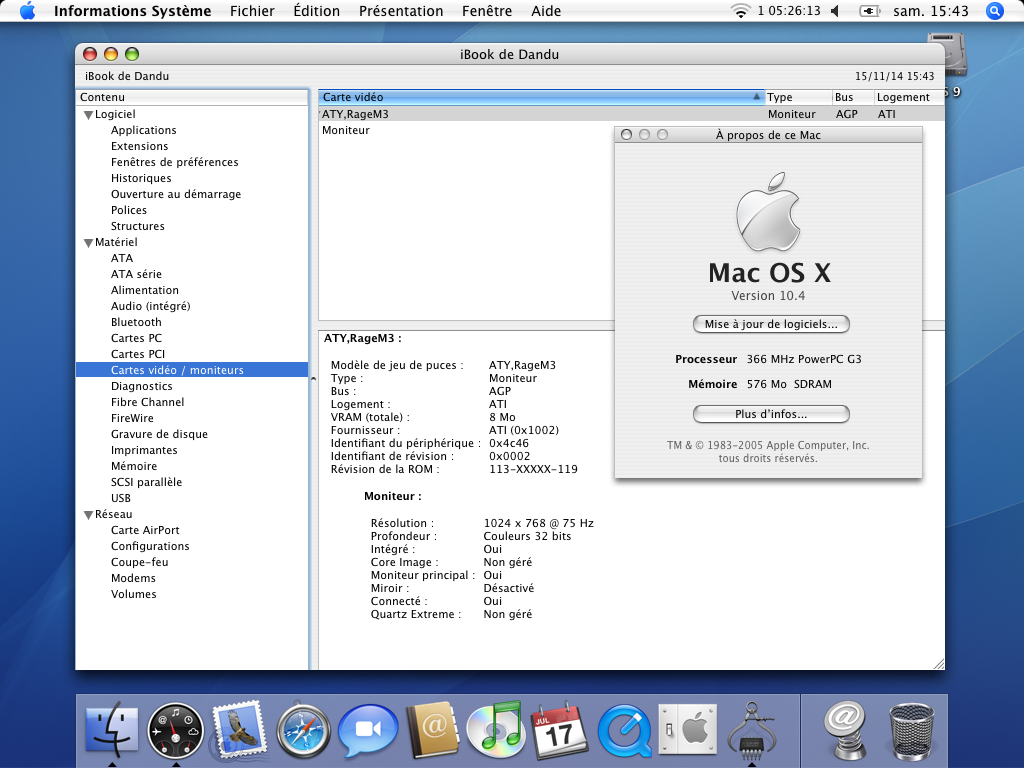This screenshot has height=768, width=1024.
Task: Click System Profiler chip icon in Dock
Action: (752, 729)
